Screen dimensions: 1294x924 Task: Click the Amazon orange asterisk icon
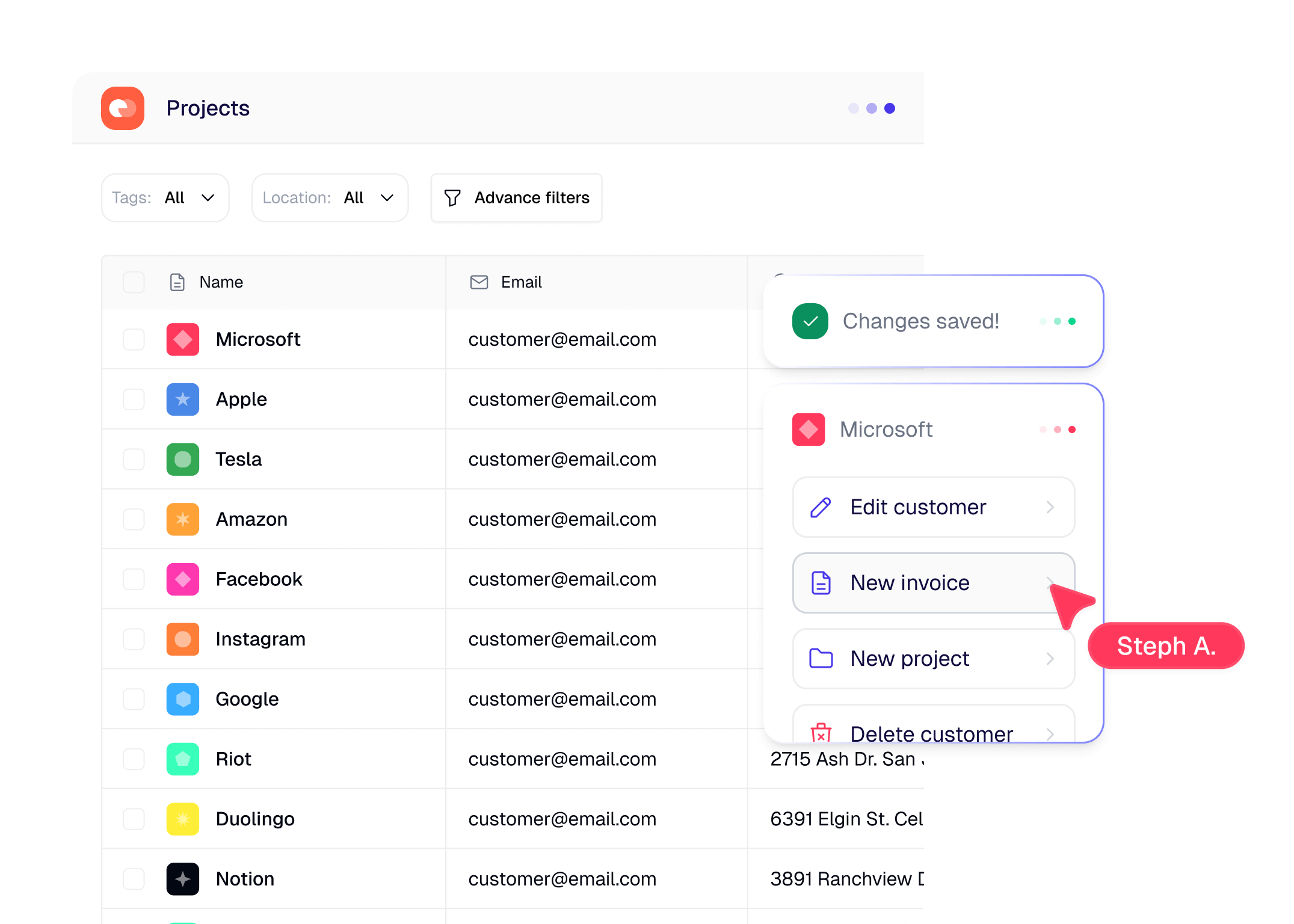(183, 519)
